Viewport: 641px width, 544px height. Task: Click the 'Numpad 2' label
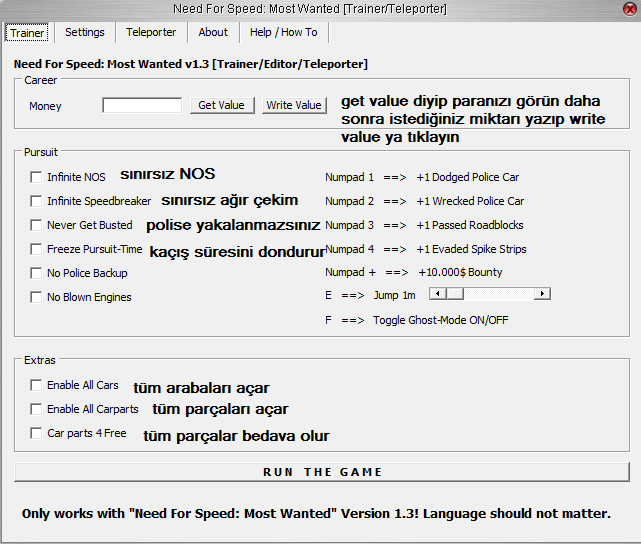pos(349,201)
